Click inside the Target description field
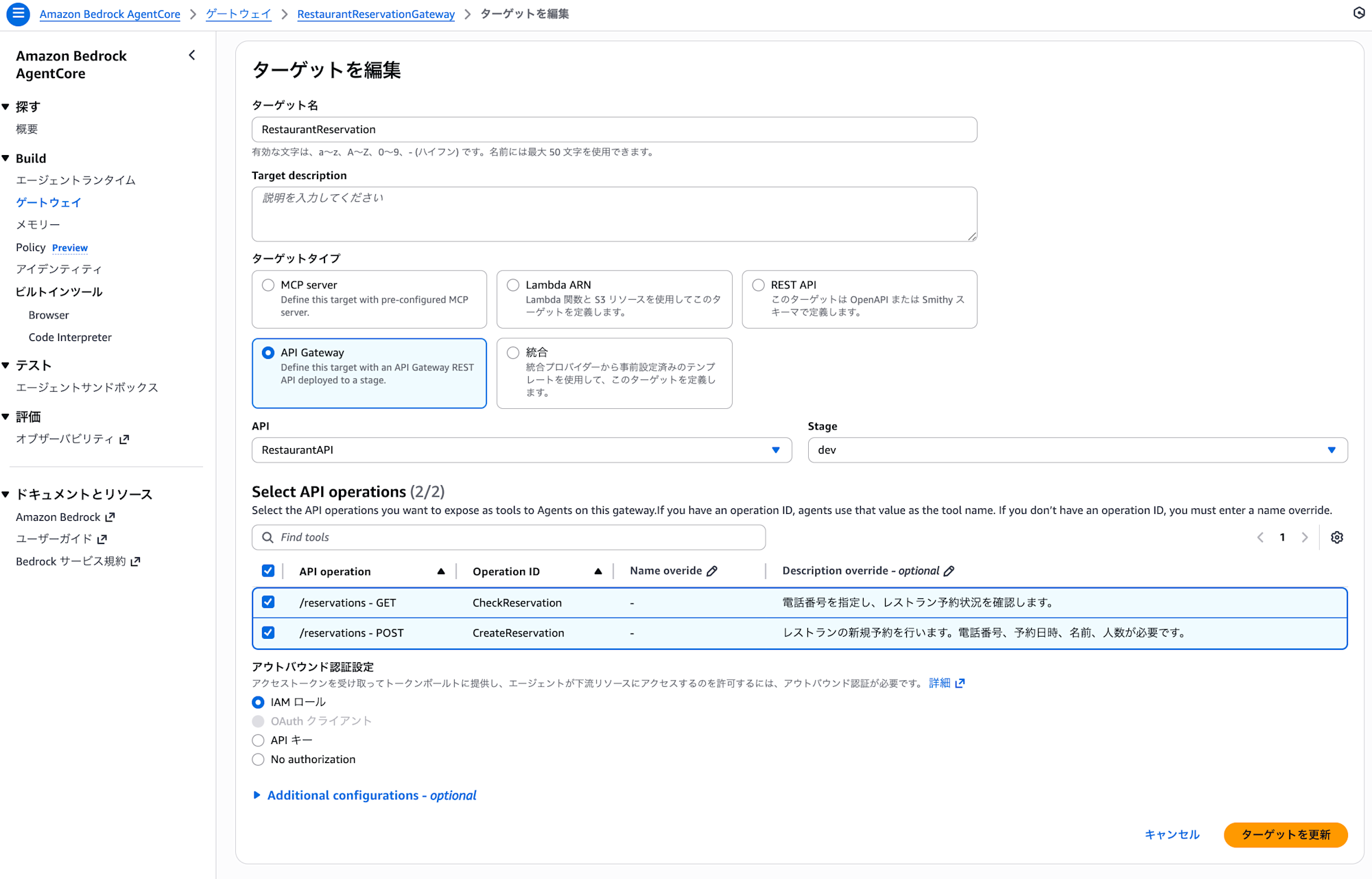The image size is (1372, 879). point(614,213)
